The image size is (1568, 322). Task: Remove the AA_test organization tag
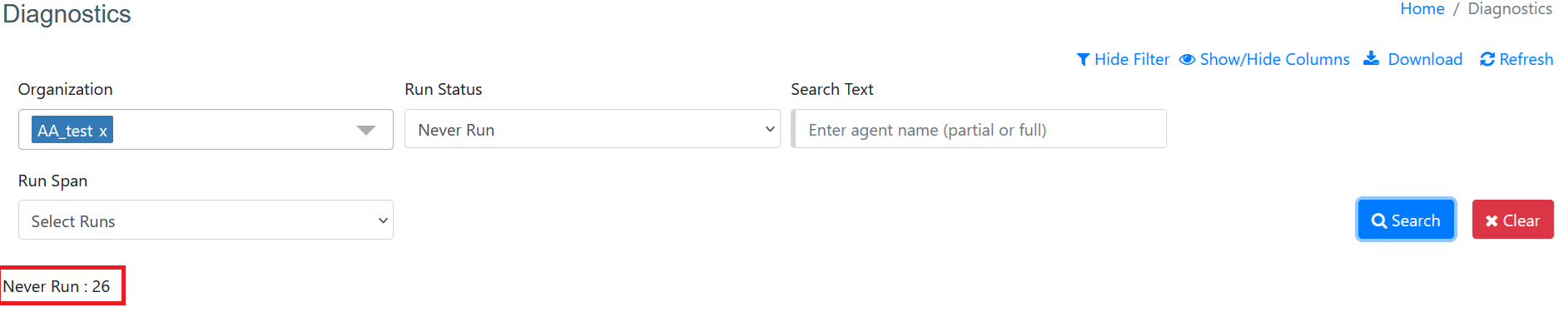point(103,131)
